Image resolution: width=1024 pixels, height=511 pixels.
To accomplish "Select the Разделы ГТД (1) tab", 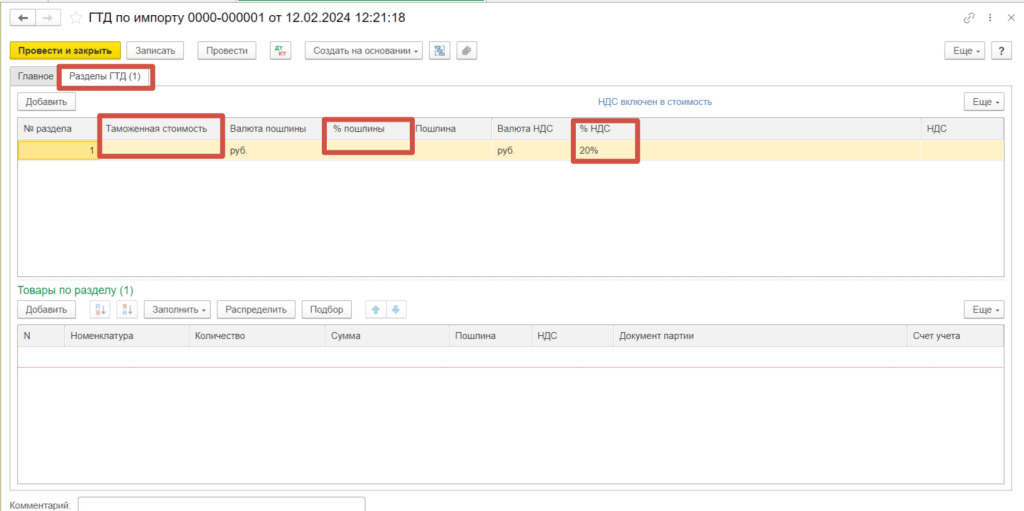I will coord(105,77).
